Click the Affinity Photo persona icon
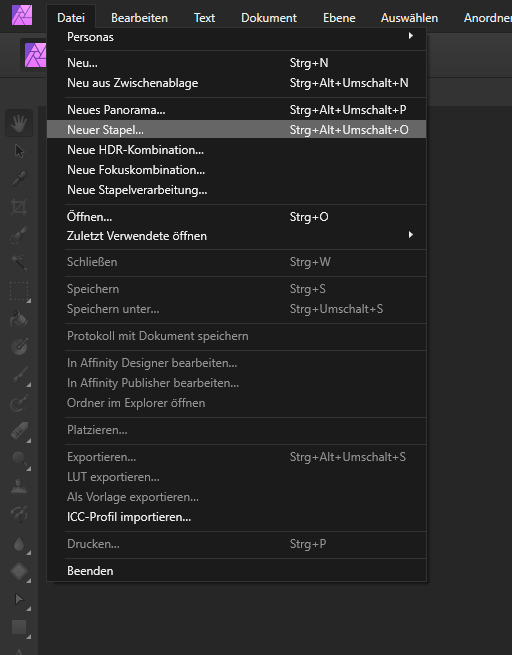The width and height of the screenshot is (512, 655). pos(35,55)
